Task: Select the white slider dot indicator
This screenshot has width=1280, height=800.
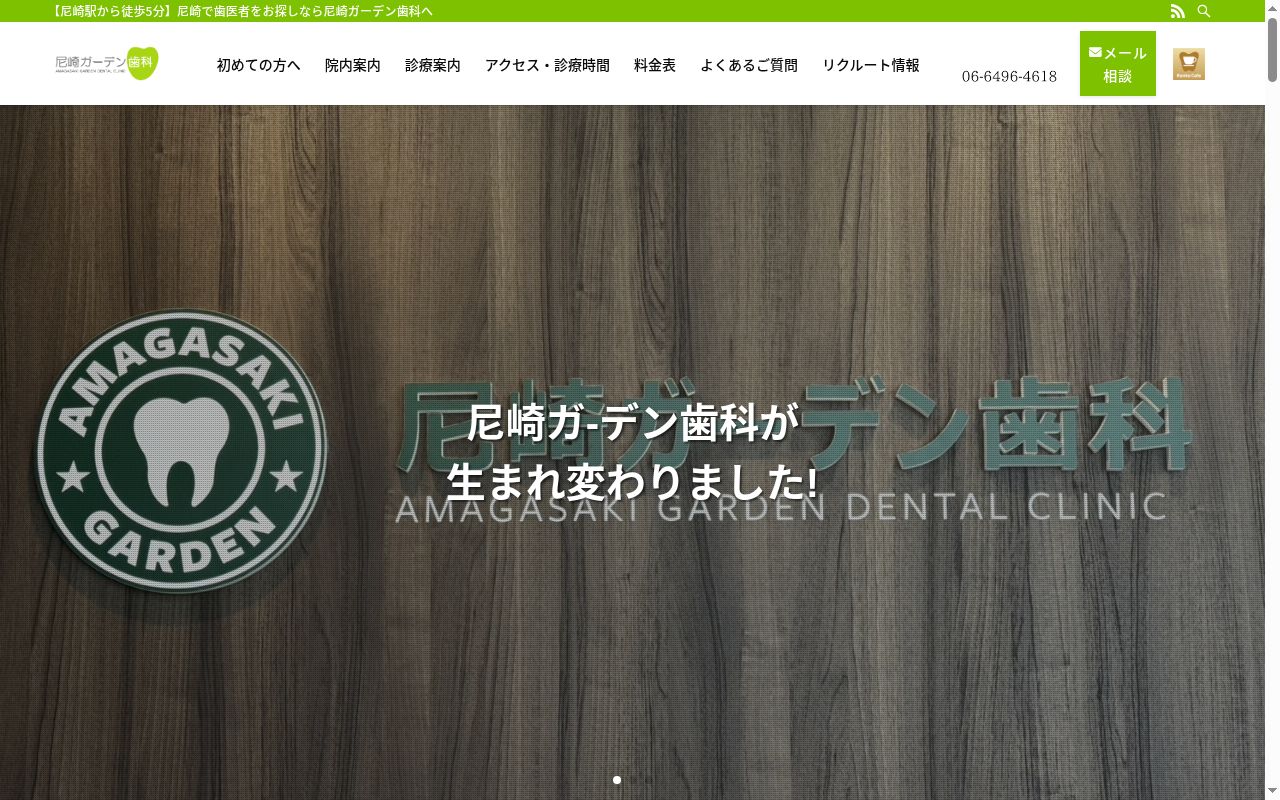Action: click(x=617, y=780)
